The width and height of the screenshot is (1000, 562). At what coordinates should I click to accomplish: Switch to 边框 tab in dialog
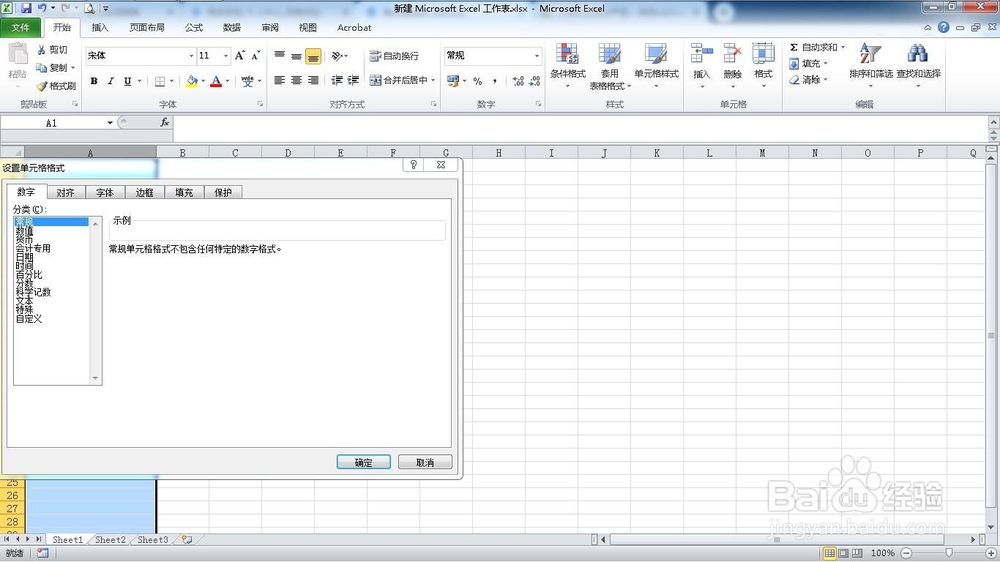pyautogui.click(x=144, y=192)
